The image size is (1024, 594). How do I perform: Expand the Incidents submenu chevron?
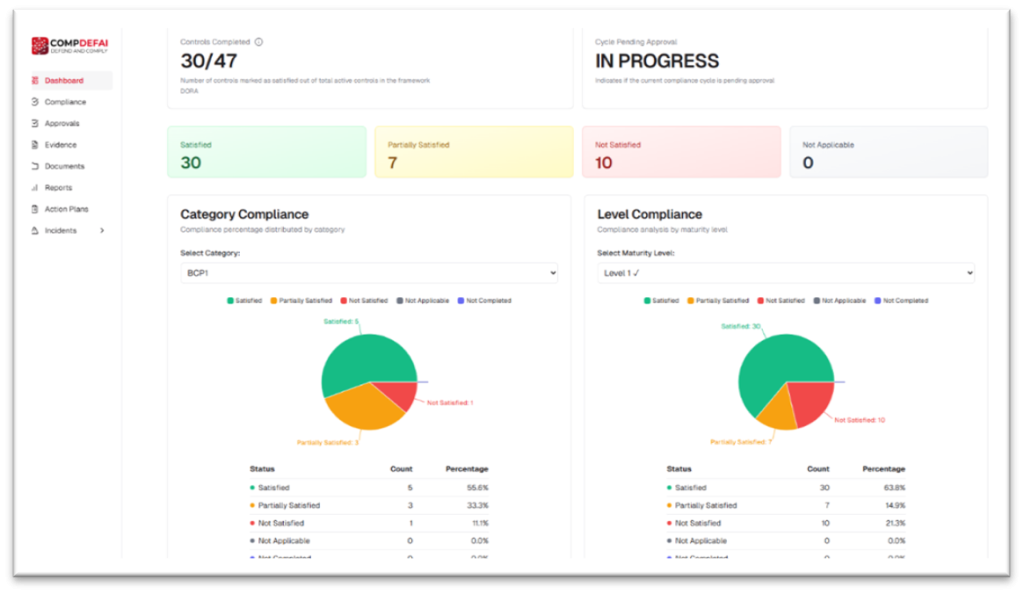pos(101,231)
